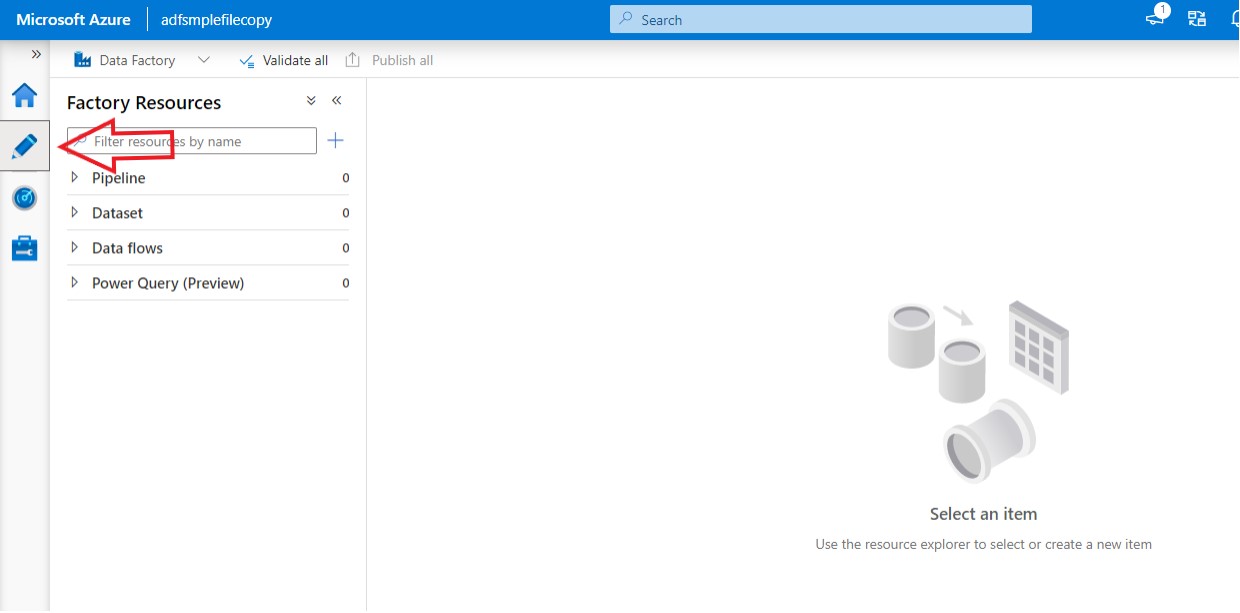1240x613 pixels.
Task: Click the Power Query count 0
Action: [346, 283]
